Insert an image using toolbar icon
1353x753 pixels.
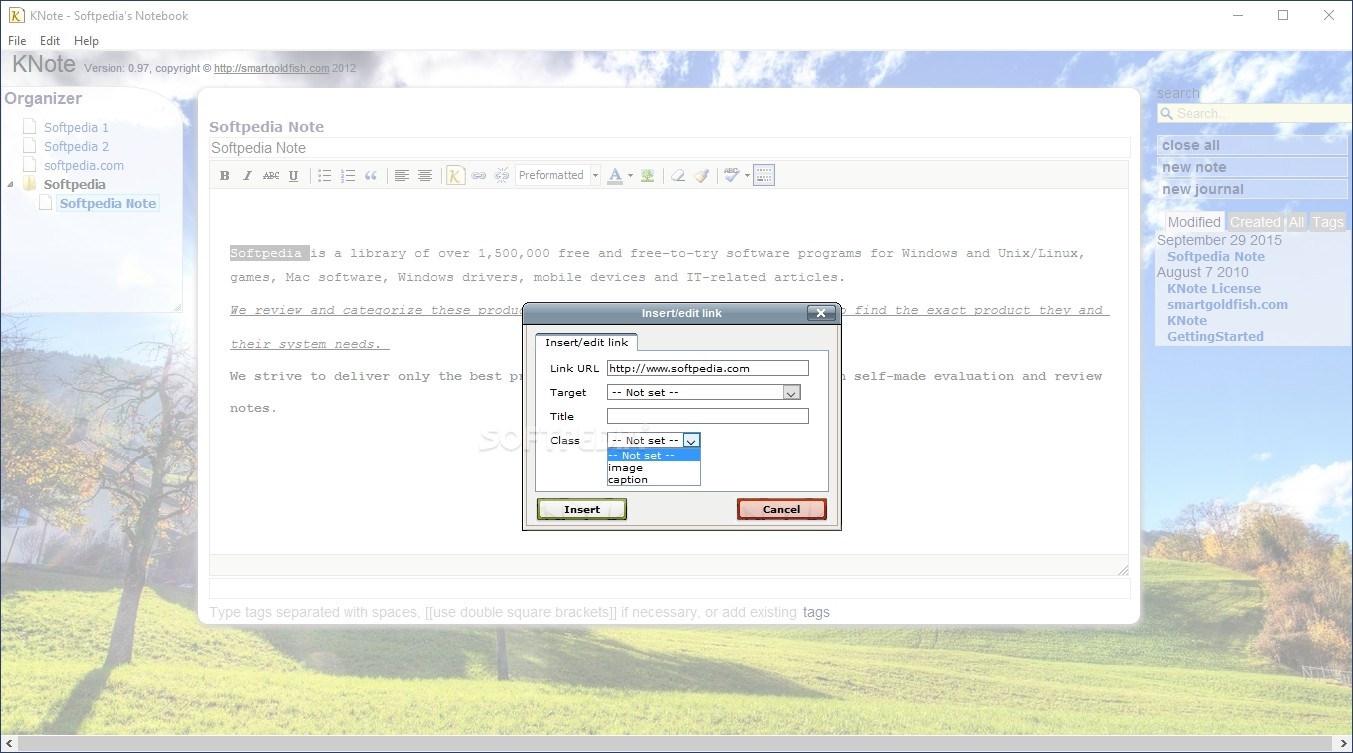(x=648, y=176)
